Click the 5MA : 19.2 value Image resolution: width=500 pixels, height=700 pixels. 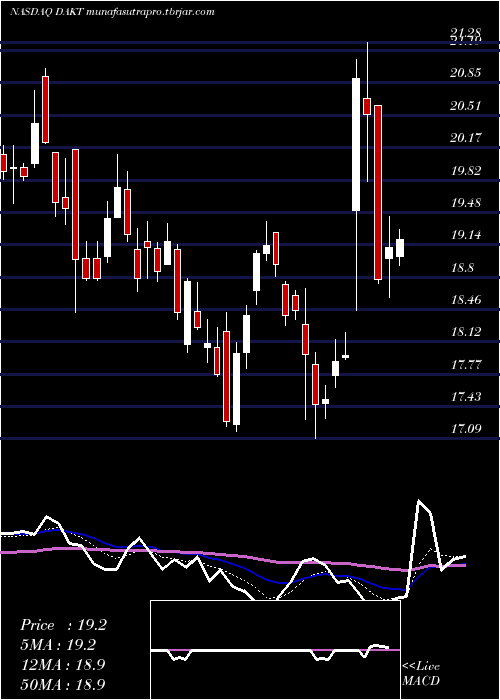coord(58,645)
